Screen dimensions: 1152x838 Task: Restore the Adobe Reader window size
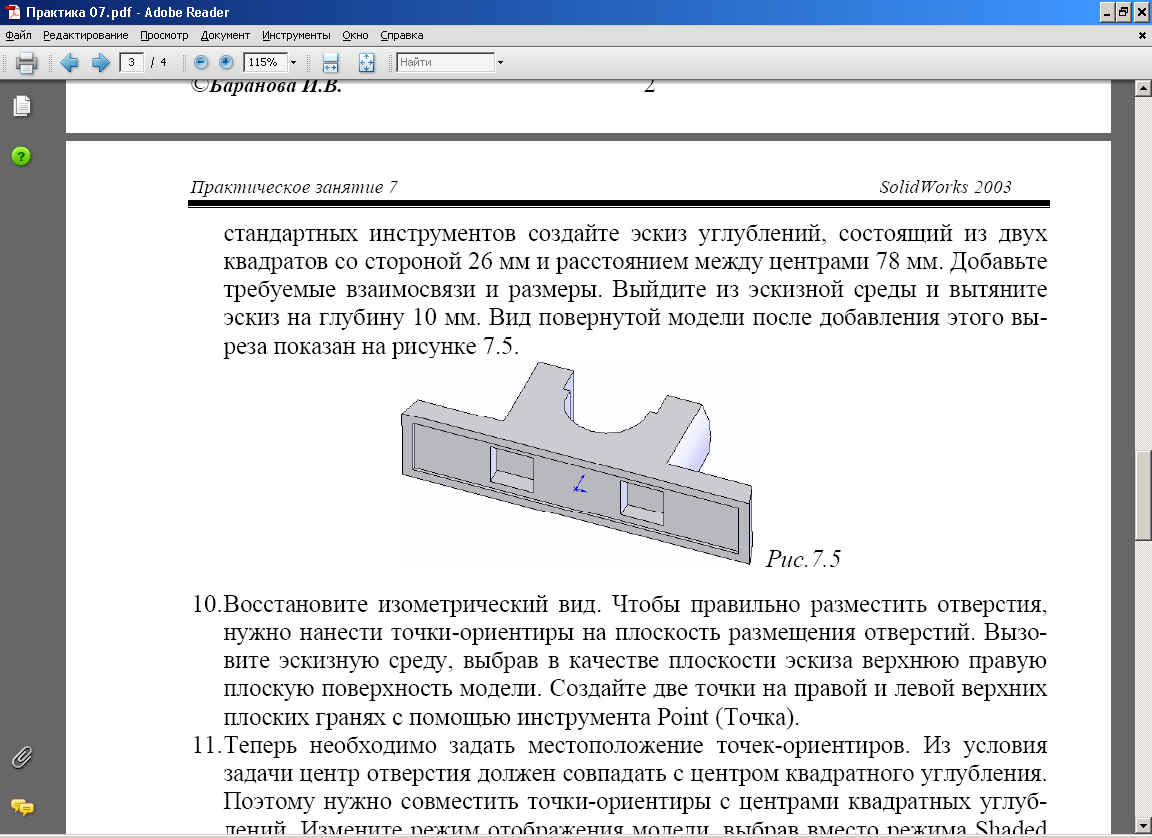tap(1124, 12)
